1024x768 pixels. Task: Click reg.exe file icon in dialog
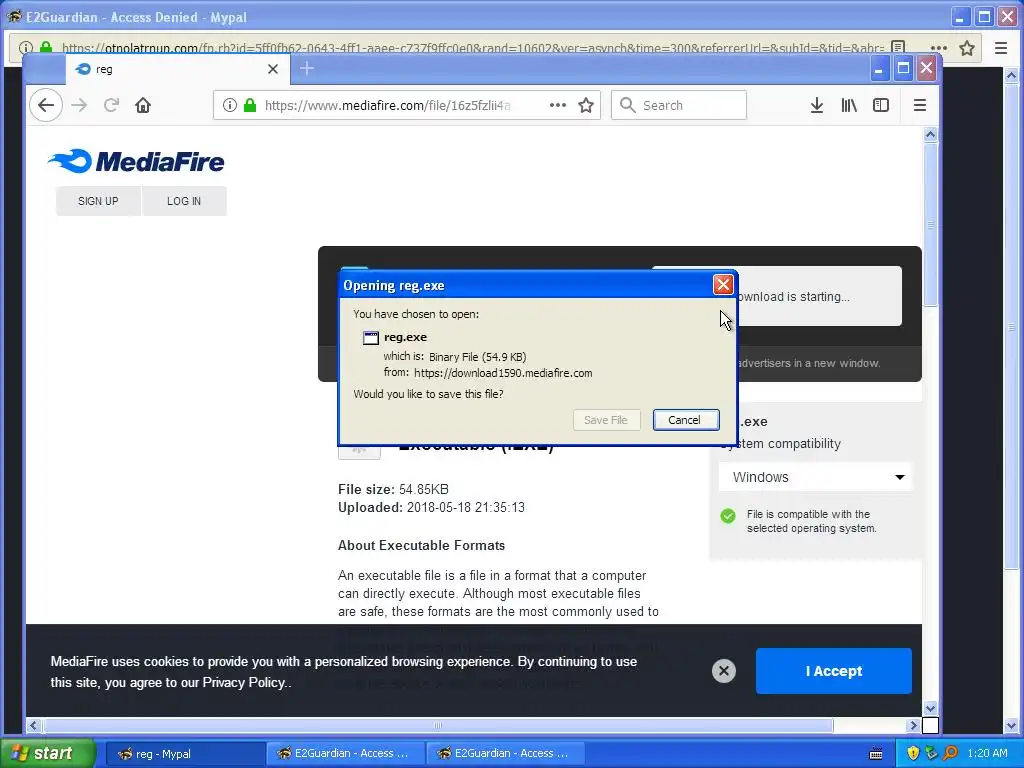371,338
